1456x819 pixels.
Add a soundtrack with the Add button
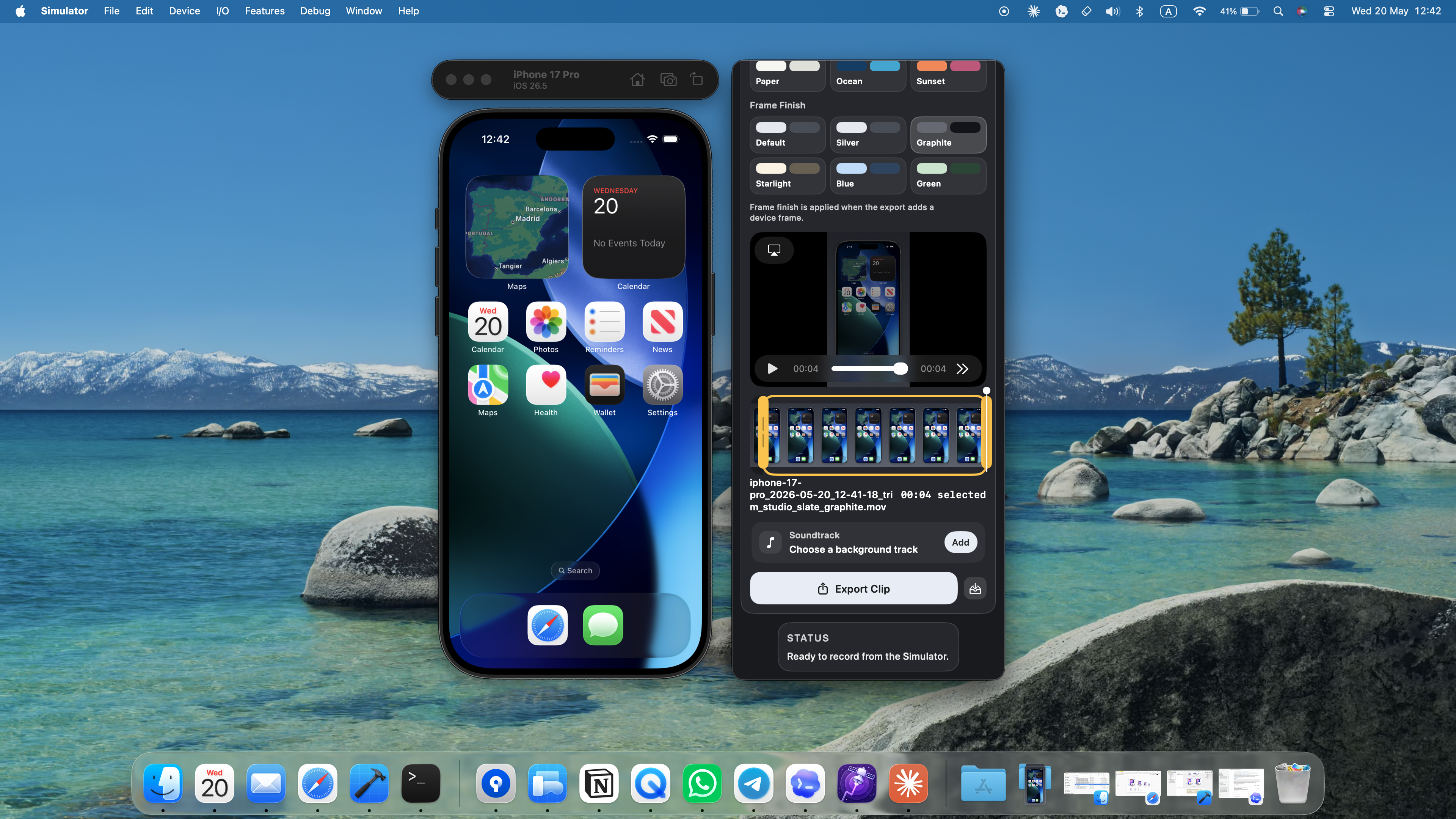(960, 543)
